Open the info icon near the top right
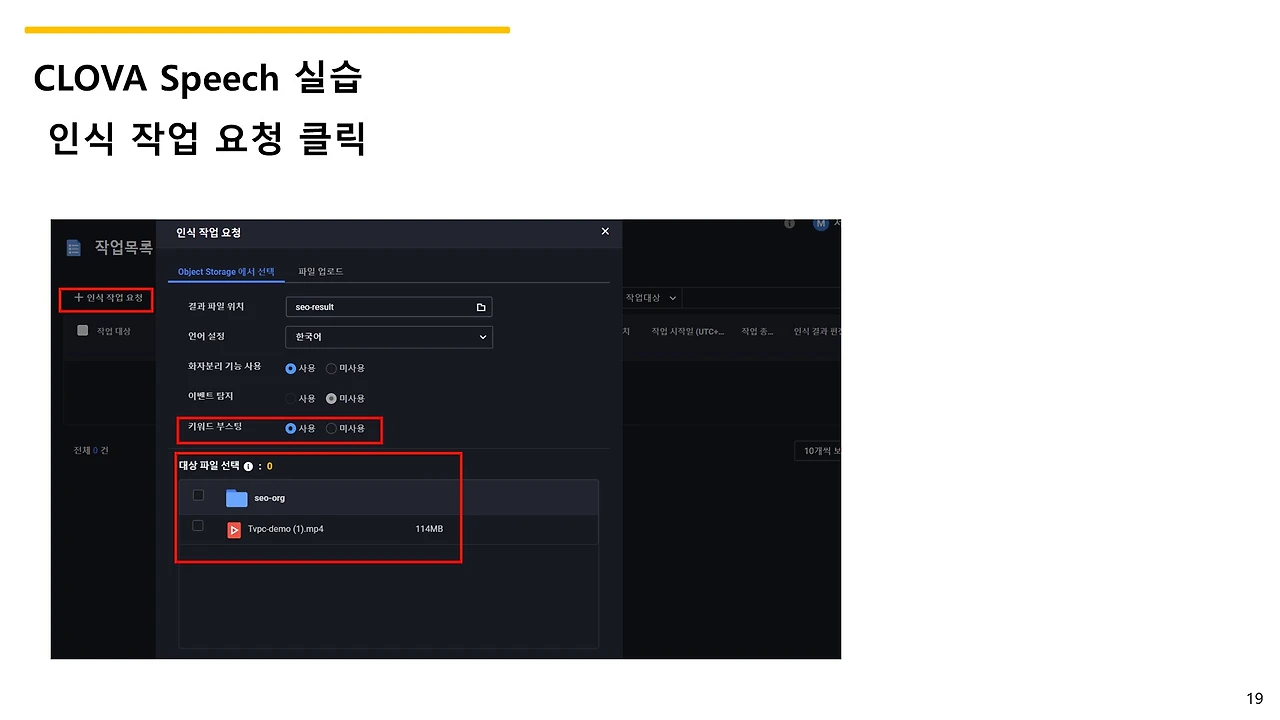Screen dimensions: 1280x720 point(789,224)
